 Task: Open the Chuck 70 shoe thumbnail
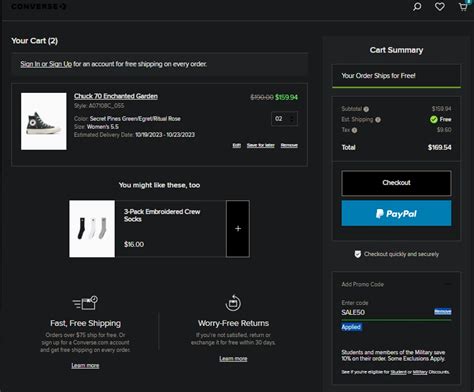pos(44,121)
